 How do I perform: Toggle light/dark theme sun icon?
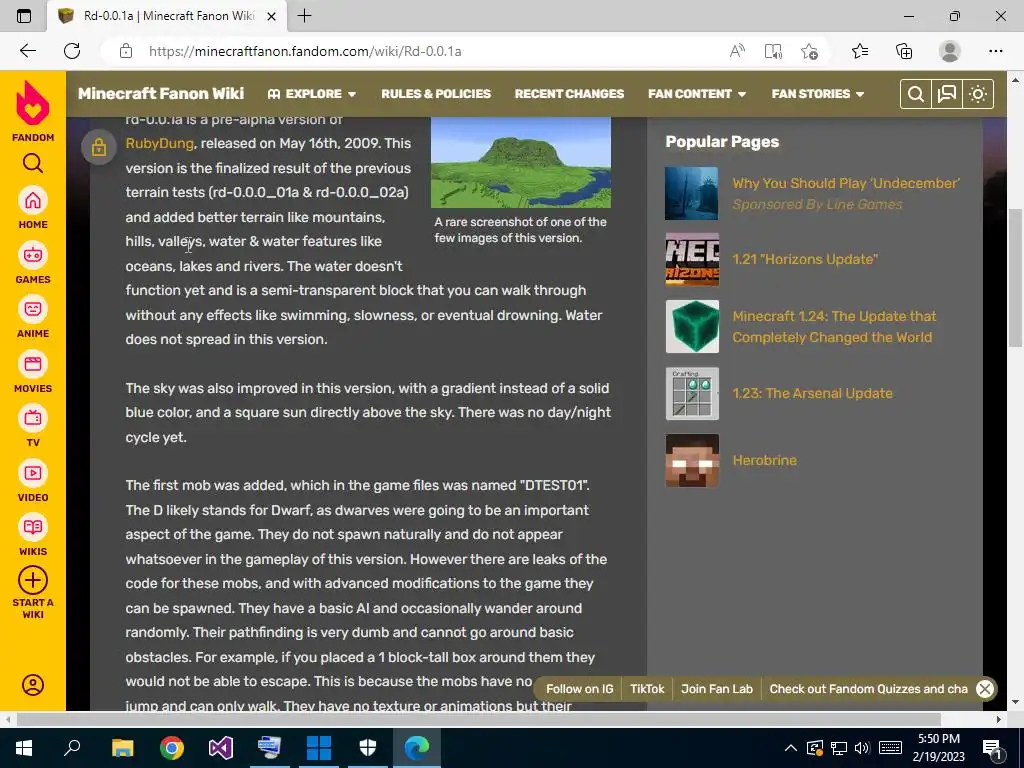tap(978, 94)
